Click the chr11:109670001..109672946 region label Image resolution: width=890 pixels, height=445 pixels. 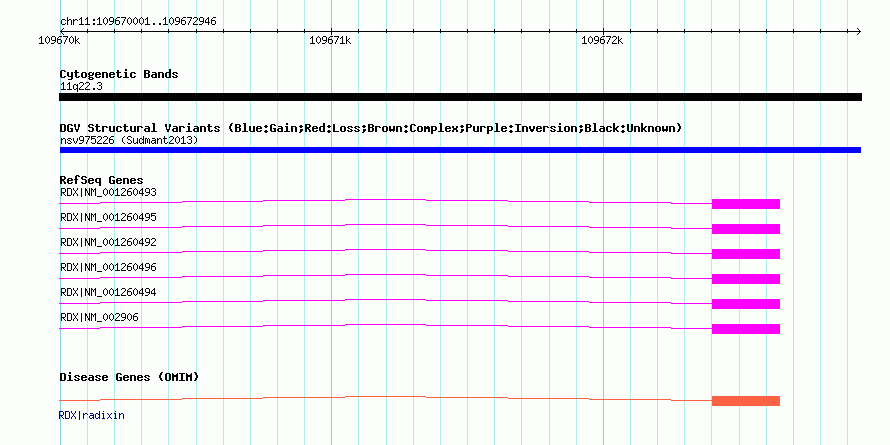coord(138,22)
